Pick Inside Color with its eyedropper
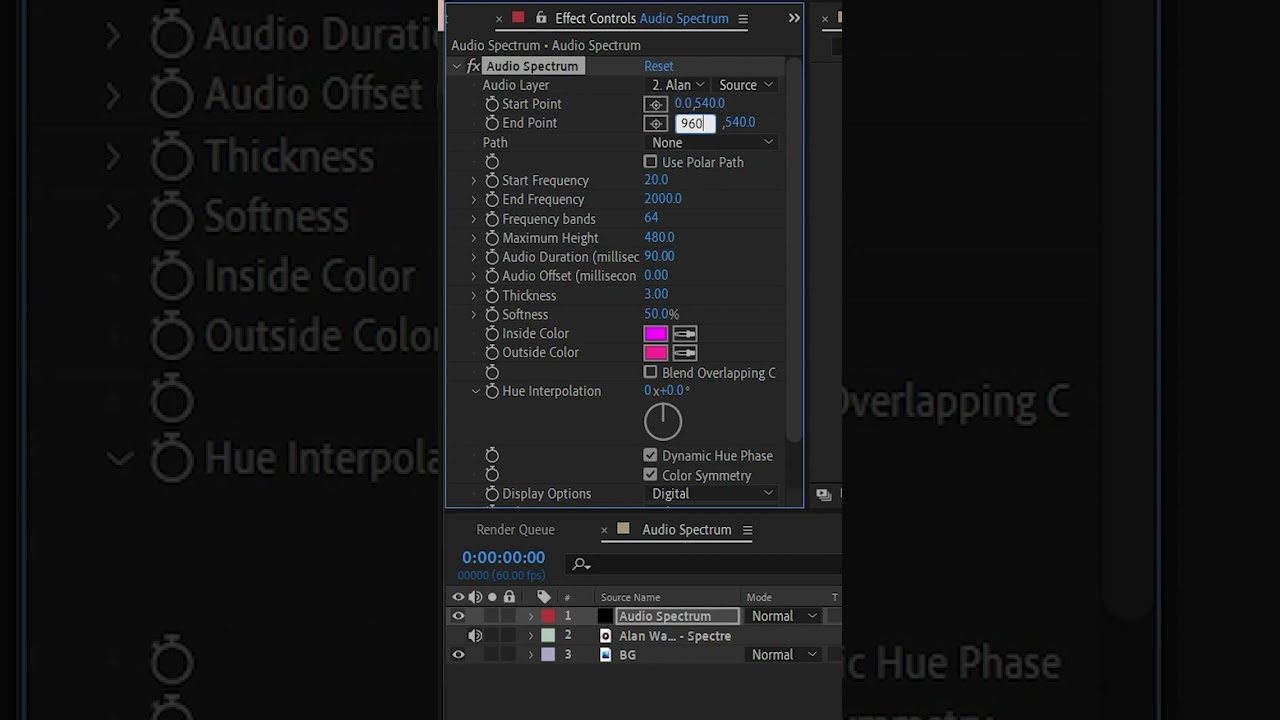The height and width of the screenshot is (720, 1280). 685,334
